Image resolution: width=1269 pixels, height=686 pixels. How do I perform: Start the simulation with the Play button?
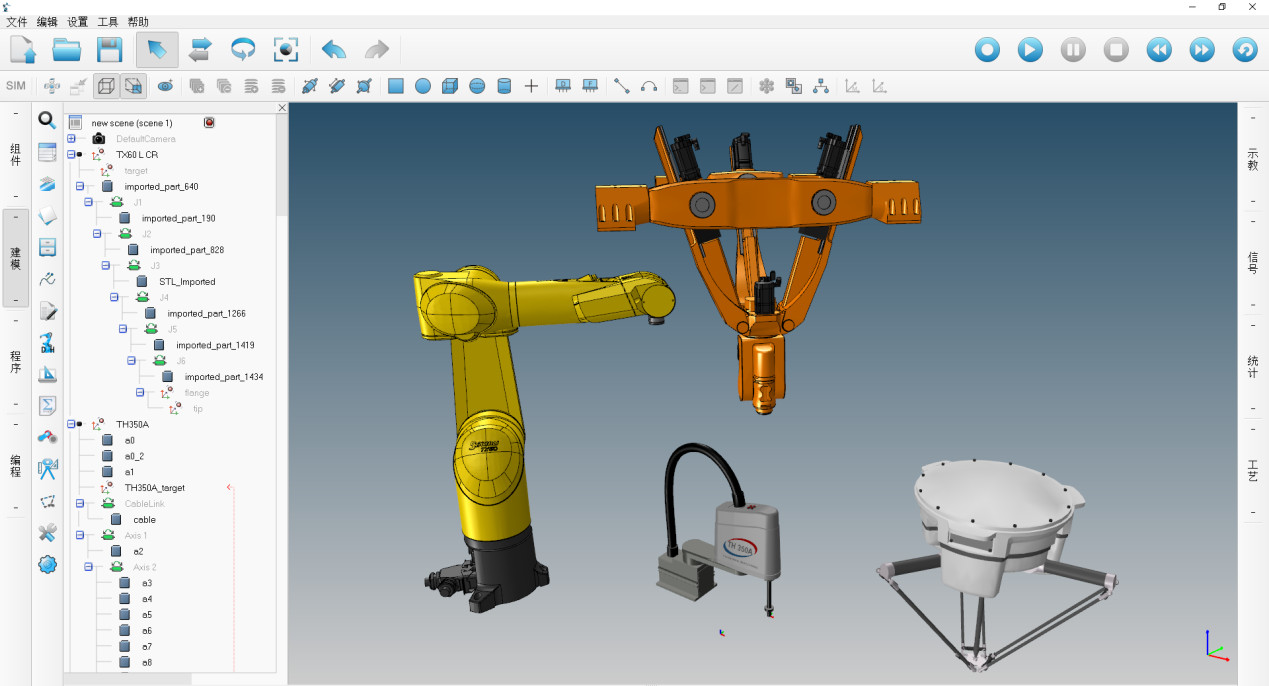tap(1030, 49)
